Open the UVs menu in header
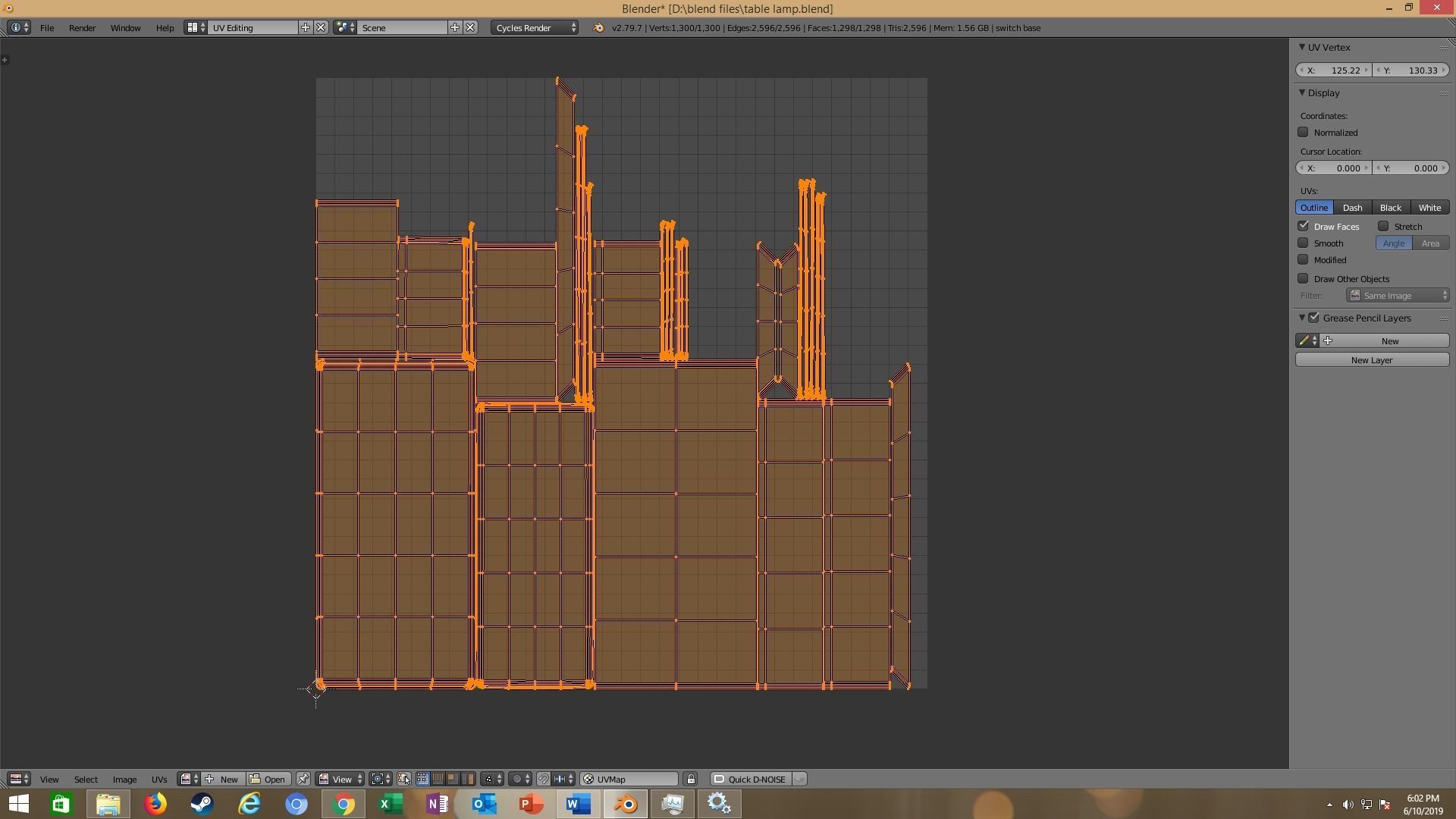1456x819 pixels. click(x=159, y=779)
